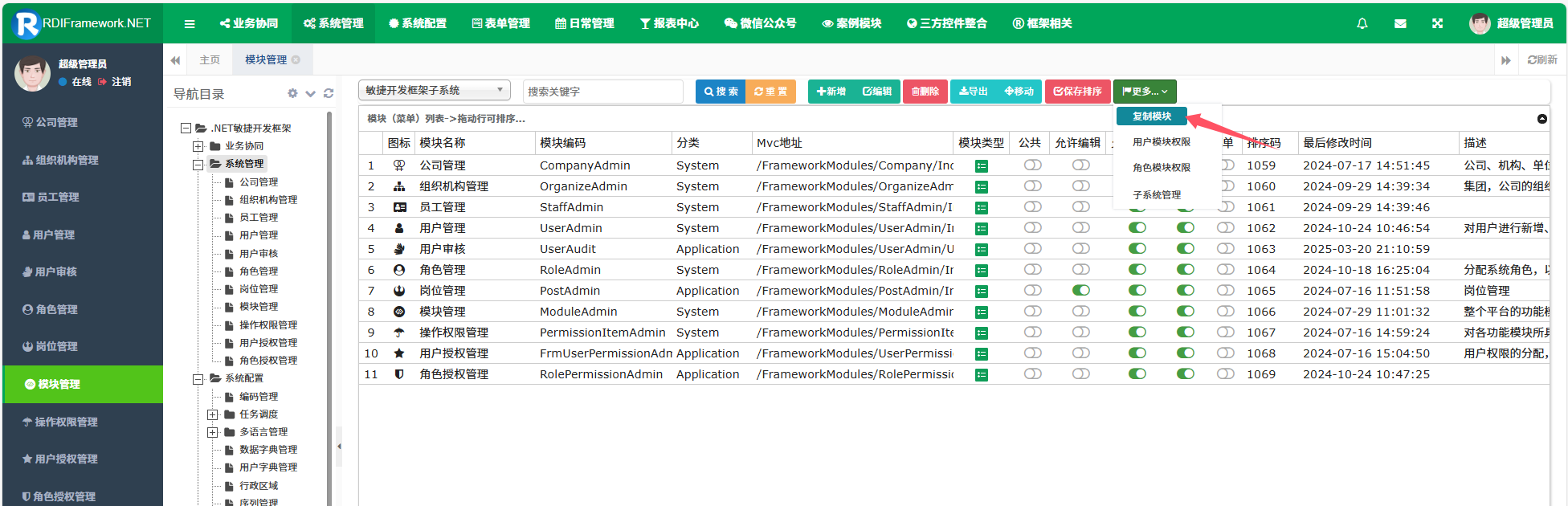Screen dimensions: 1568x506
Task: Expand the 业务协同 tree node
Action: point(198,146)
